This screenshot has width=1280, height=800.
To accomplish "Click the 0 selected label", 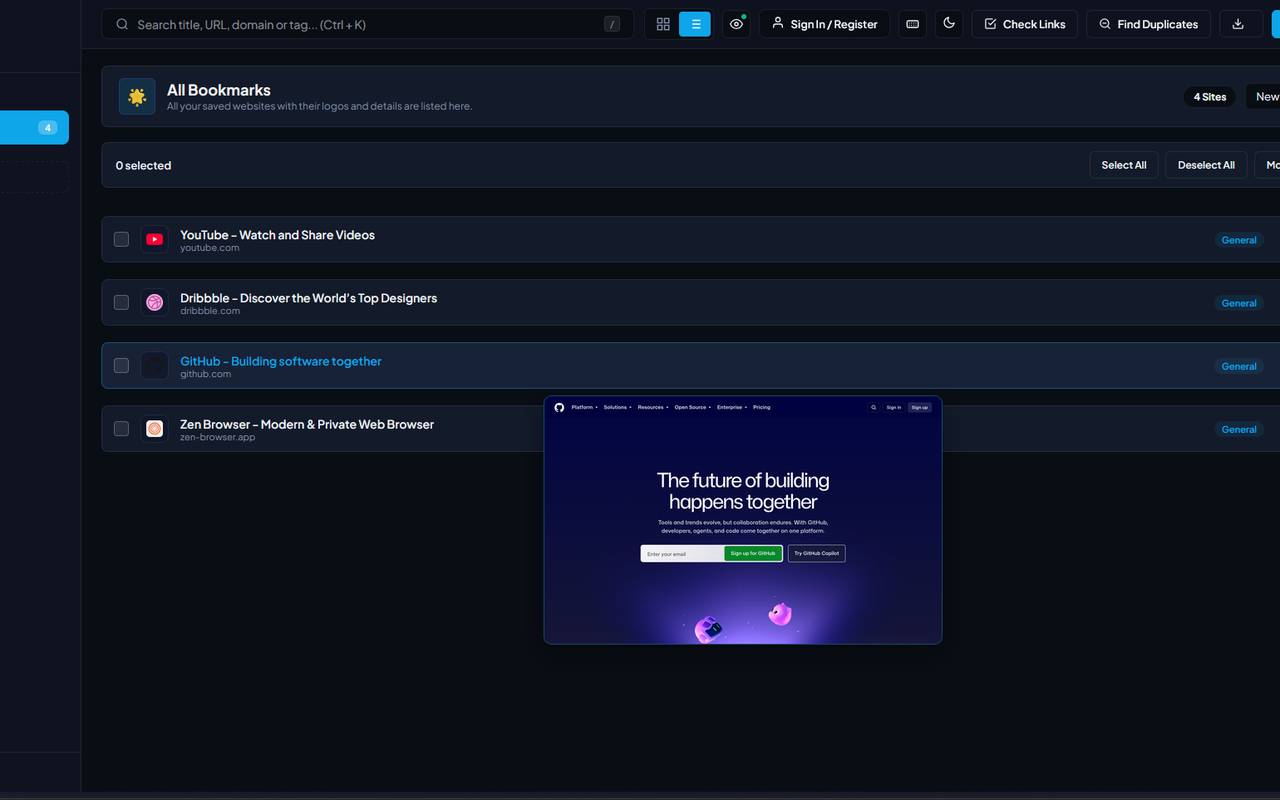I will coord(143,165).
